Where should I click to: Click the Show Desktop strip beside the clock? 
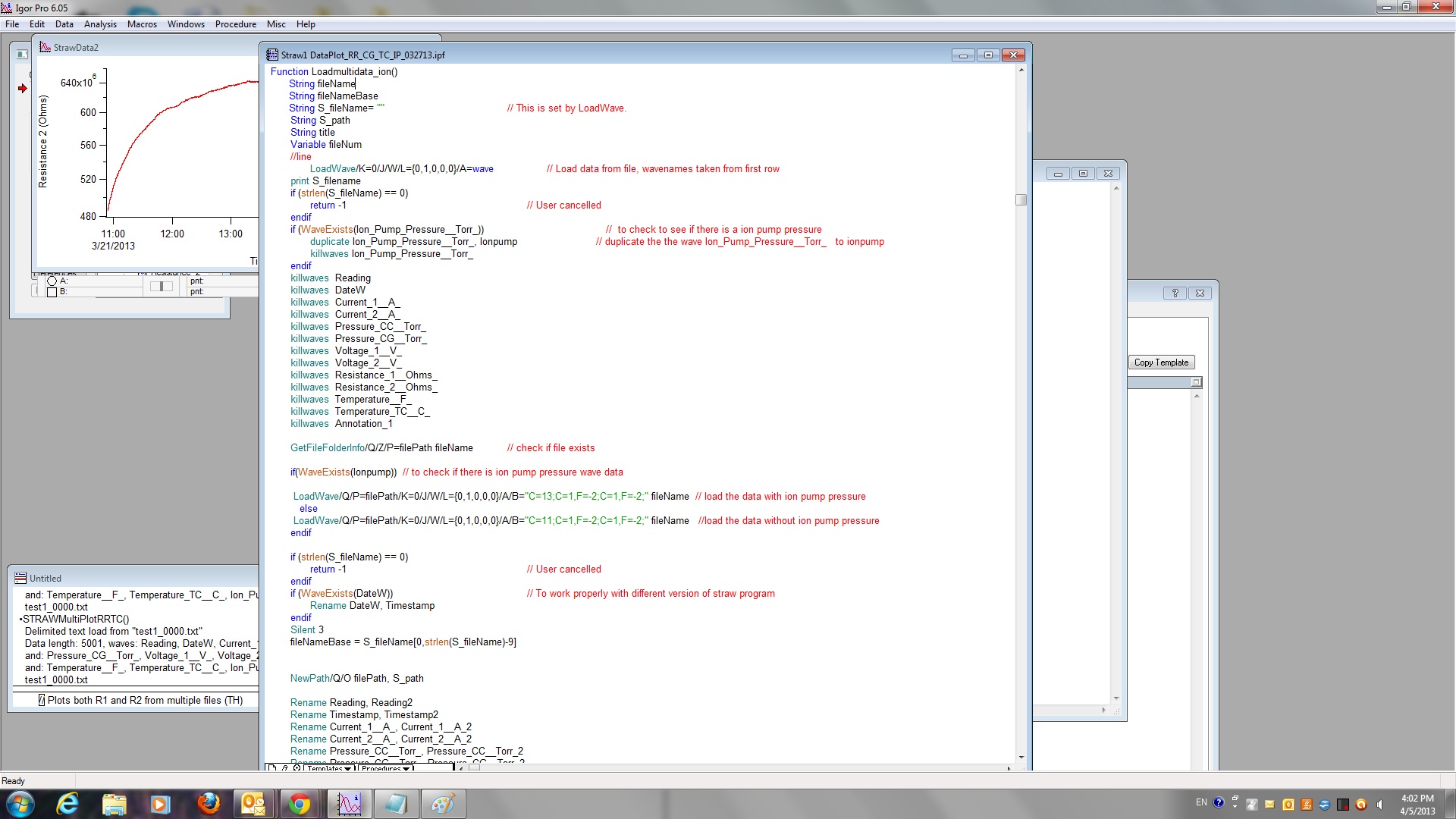tap(1450, 804)
